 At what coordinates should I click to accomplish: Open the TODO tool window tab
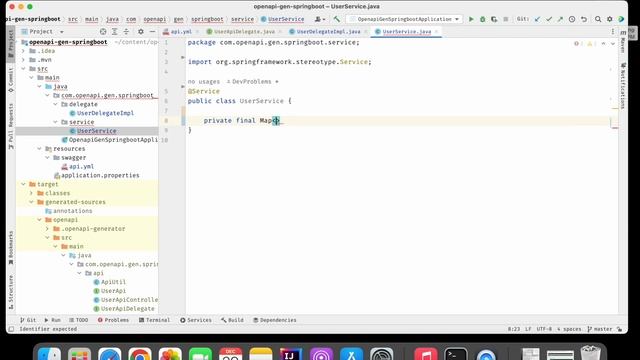[x=78, y=320]
